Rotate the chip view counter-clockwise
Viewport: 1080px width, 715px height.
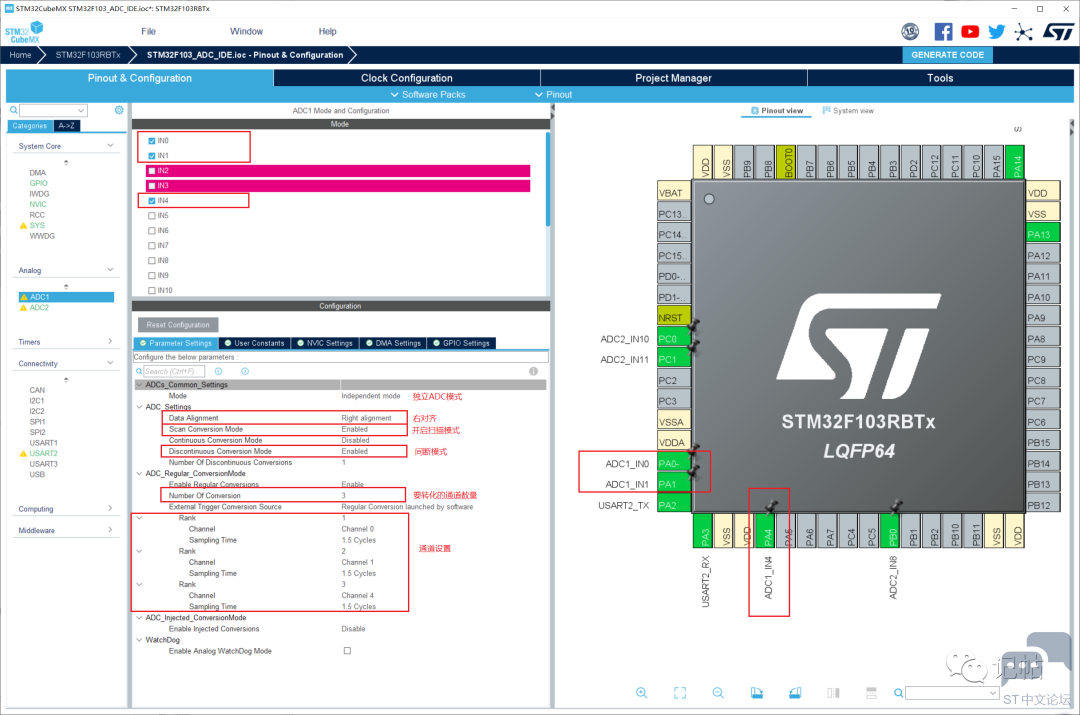[x=795, y=693]
